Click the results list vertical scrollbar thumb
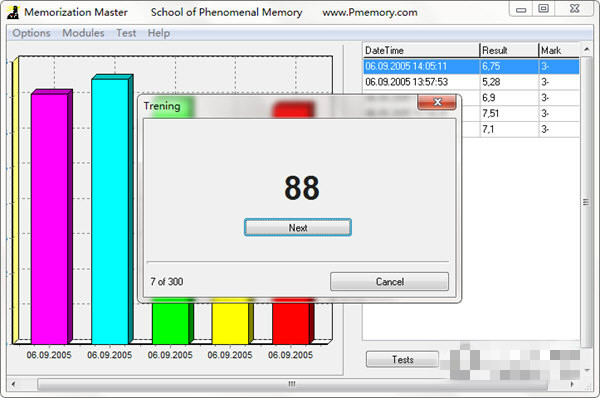Image resolution: width=600 pixels, height=398 pixels. 586,202
